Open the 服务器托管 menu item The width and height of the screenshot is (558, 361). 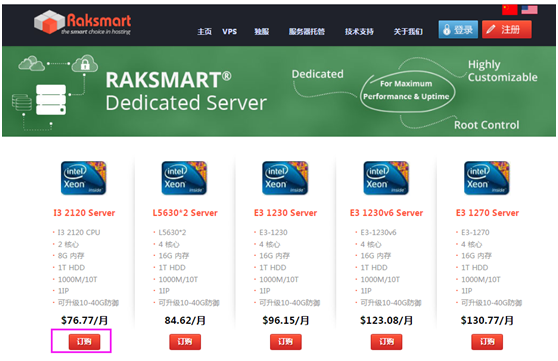point(307,32)
